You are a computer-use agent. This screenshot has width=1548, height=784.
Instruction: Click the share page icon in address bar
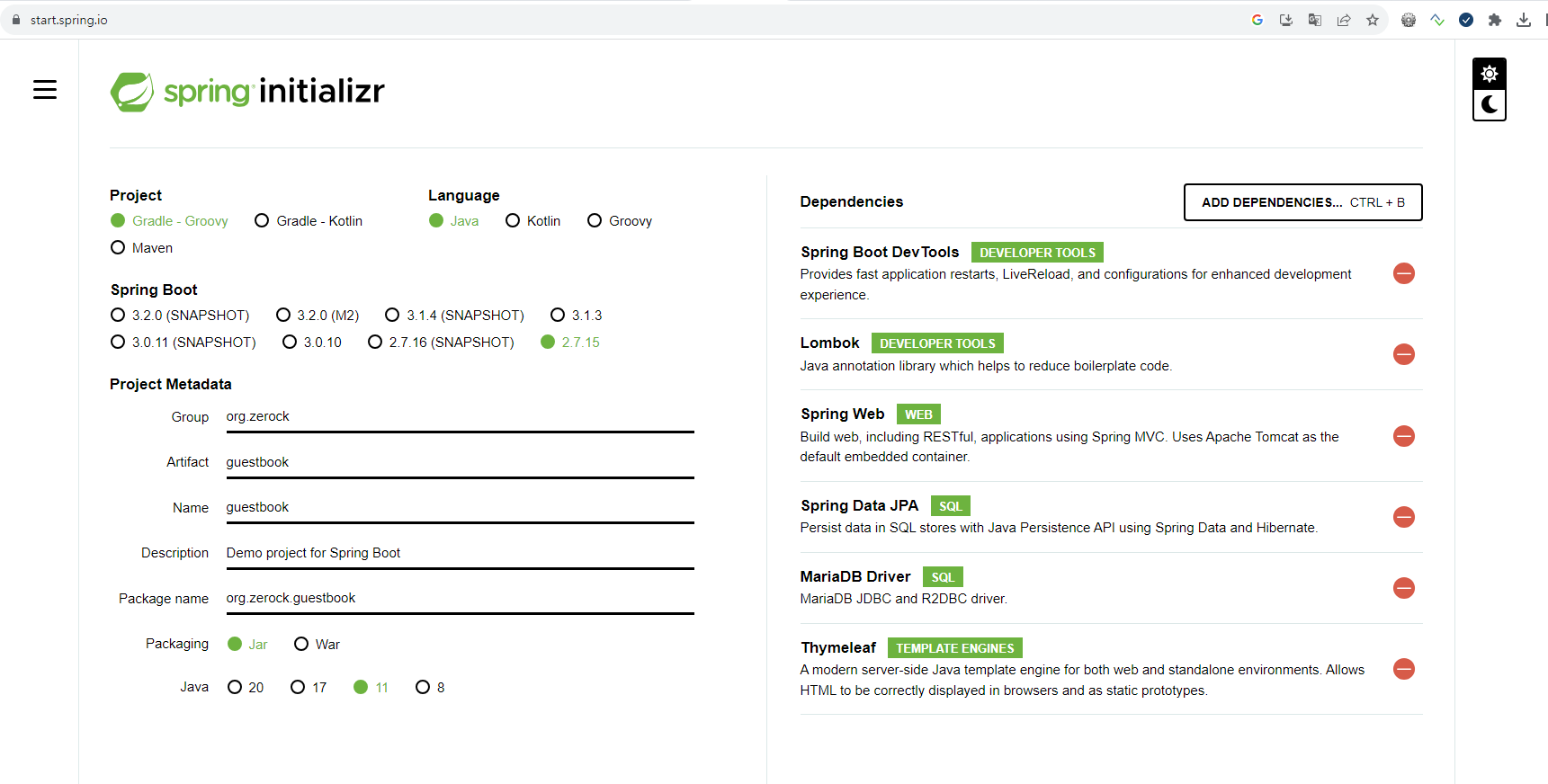coord(1344,20)
